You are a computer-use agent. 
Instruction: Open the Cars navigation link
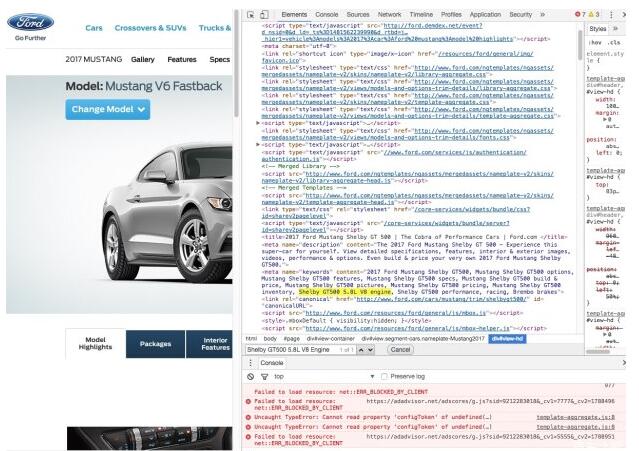94,28
